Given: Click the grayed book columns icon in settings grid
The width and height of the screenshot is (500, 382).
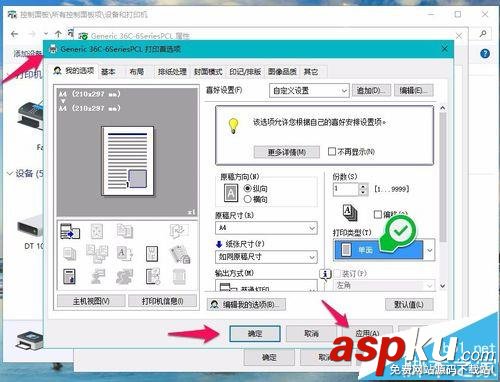Looking at the screenshot, I should click(180, 276).
